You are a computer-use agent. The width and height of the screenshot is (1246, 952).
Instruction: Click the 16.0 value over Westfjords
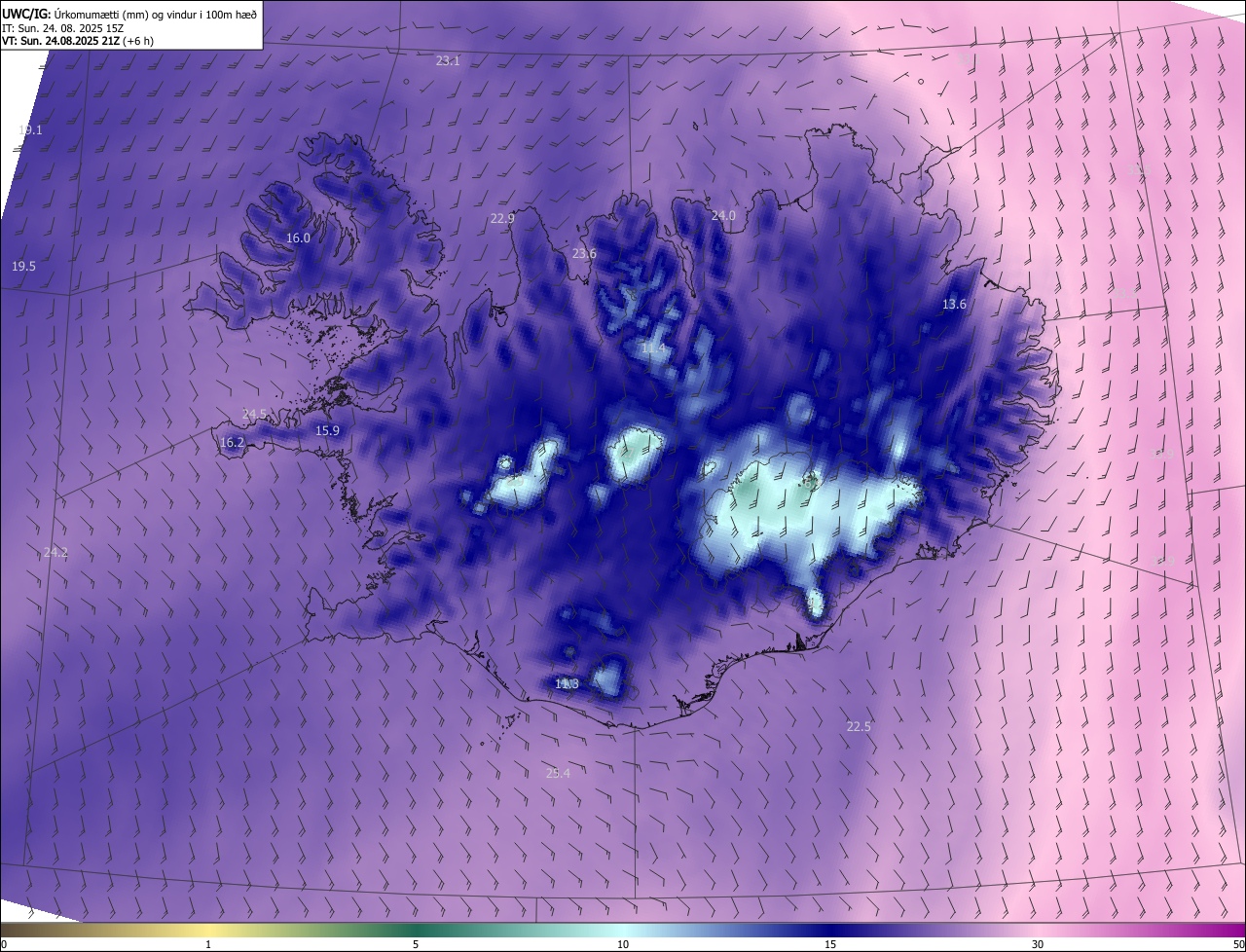pos(298,238)
